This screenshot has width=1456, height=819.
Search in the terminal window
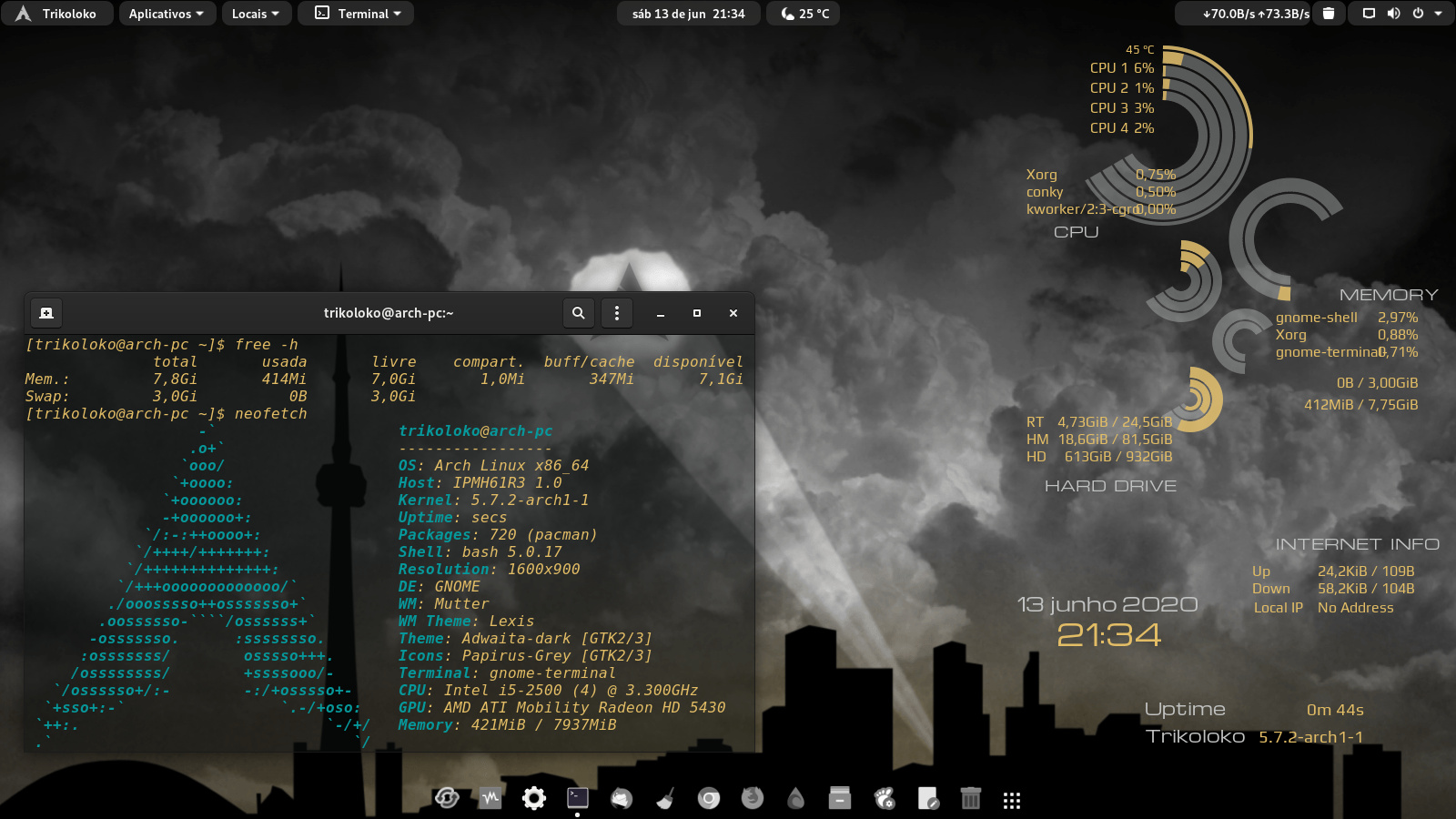pyautogui.click(x=578, y=313)
